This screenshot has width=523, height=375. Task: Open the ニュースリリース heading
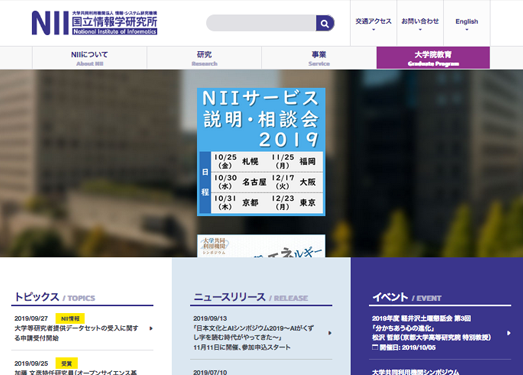click(x=229, y=297)
